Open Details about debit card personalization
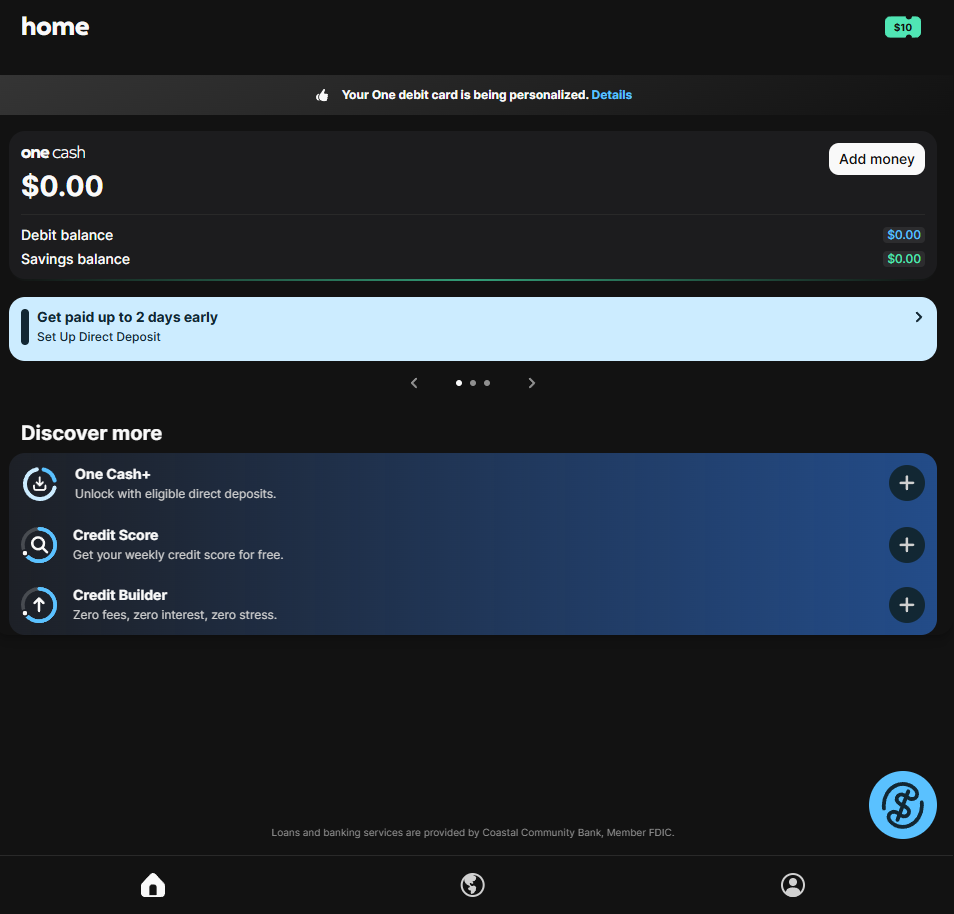The image size is (954, 914). [611, 95]
